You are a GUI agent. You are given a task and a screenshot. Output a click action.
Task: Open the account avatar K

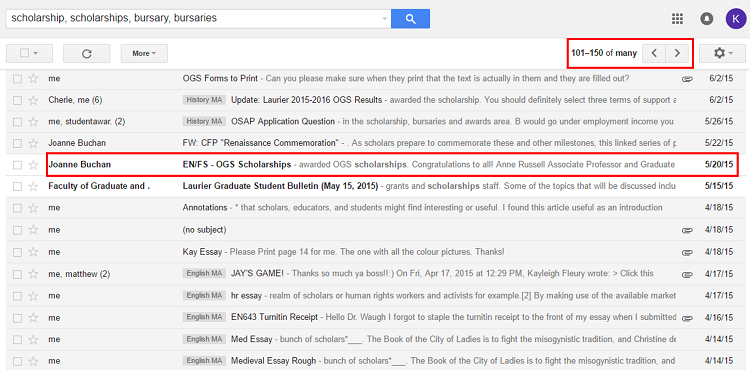(735, 19)
